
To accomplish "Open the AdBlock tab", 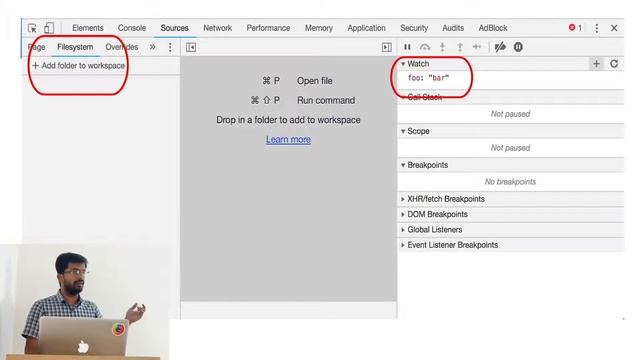I will coord(493,28).
